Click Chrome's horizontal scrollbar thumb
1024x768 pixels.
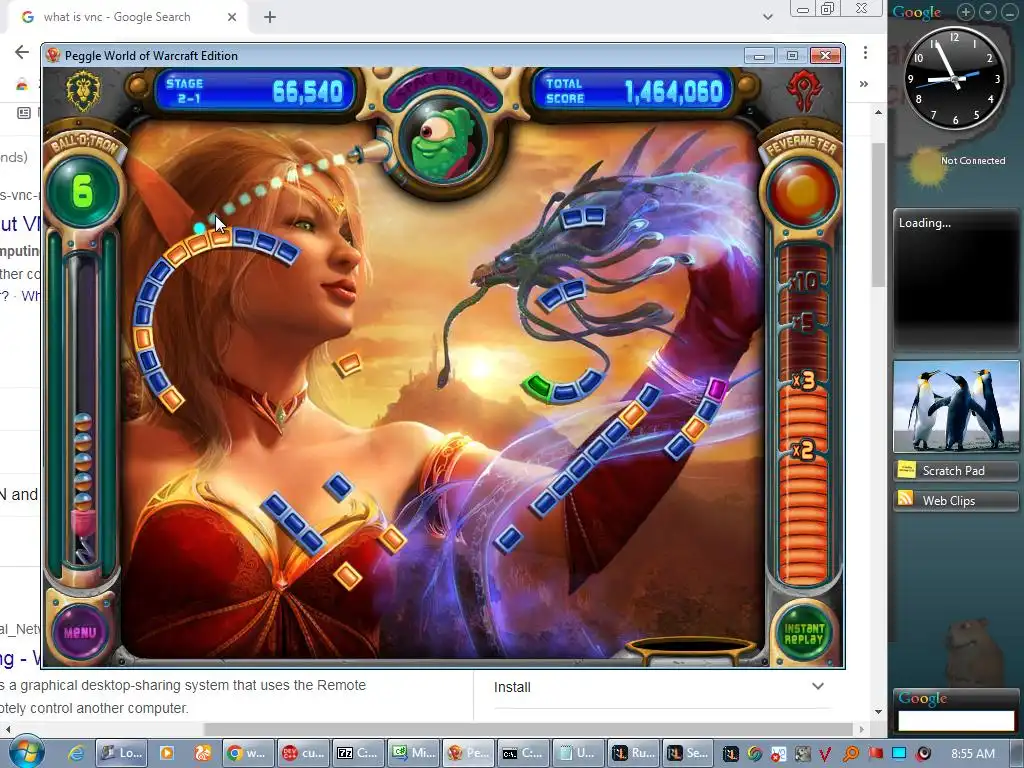tap(528, 729)
